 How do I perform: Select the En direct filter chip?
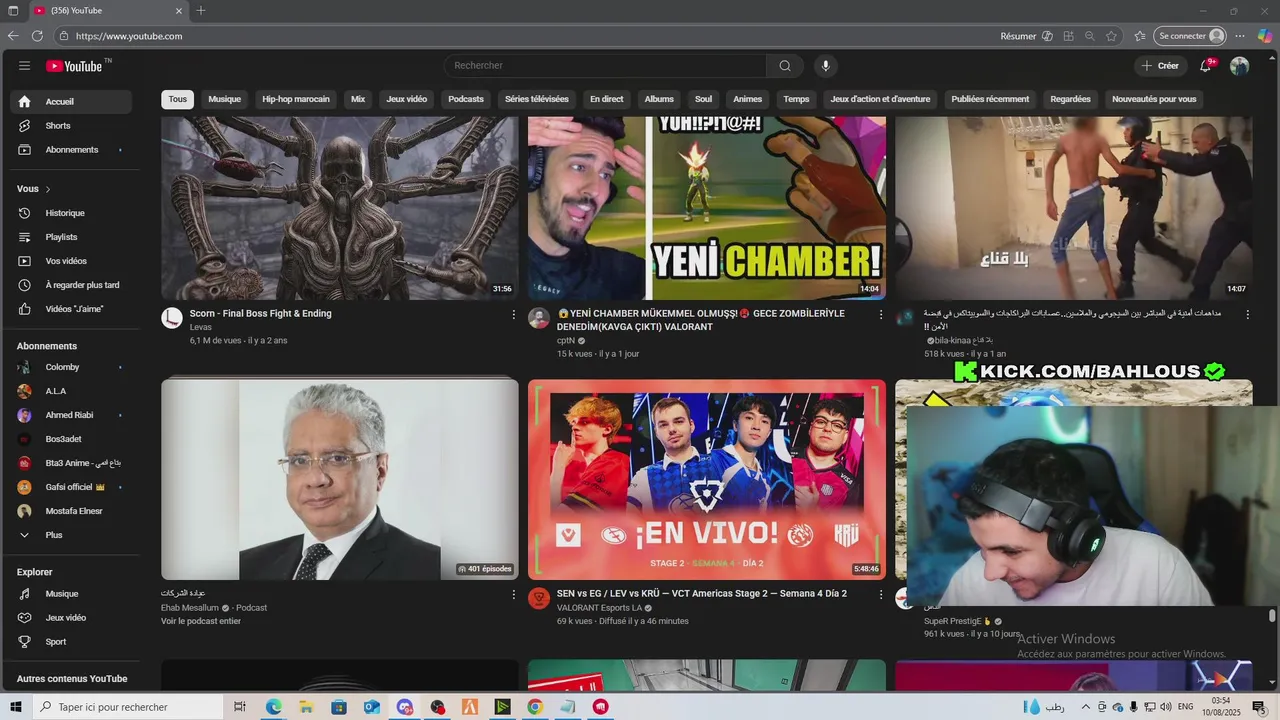coord(606,99)
